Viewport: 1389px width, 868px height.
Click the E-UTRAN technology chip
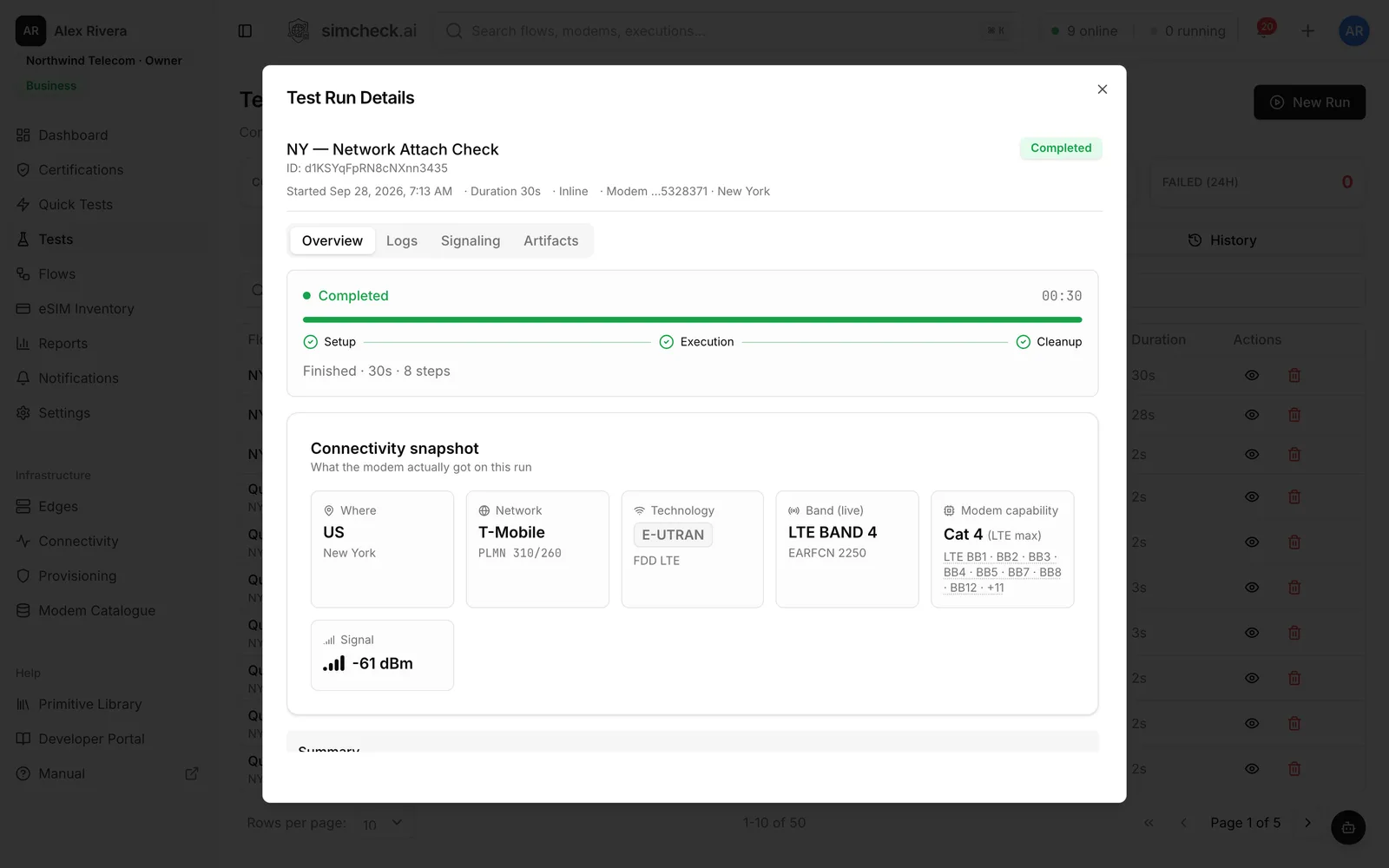tap(673, 535)
